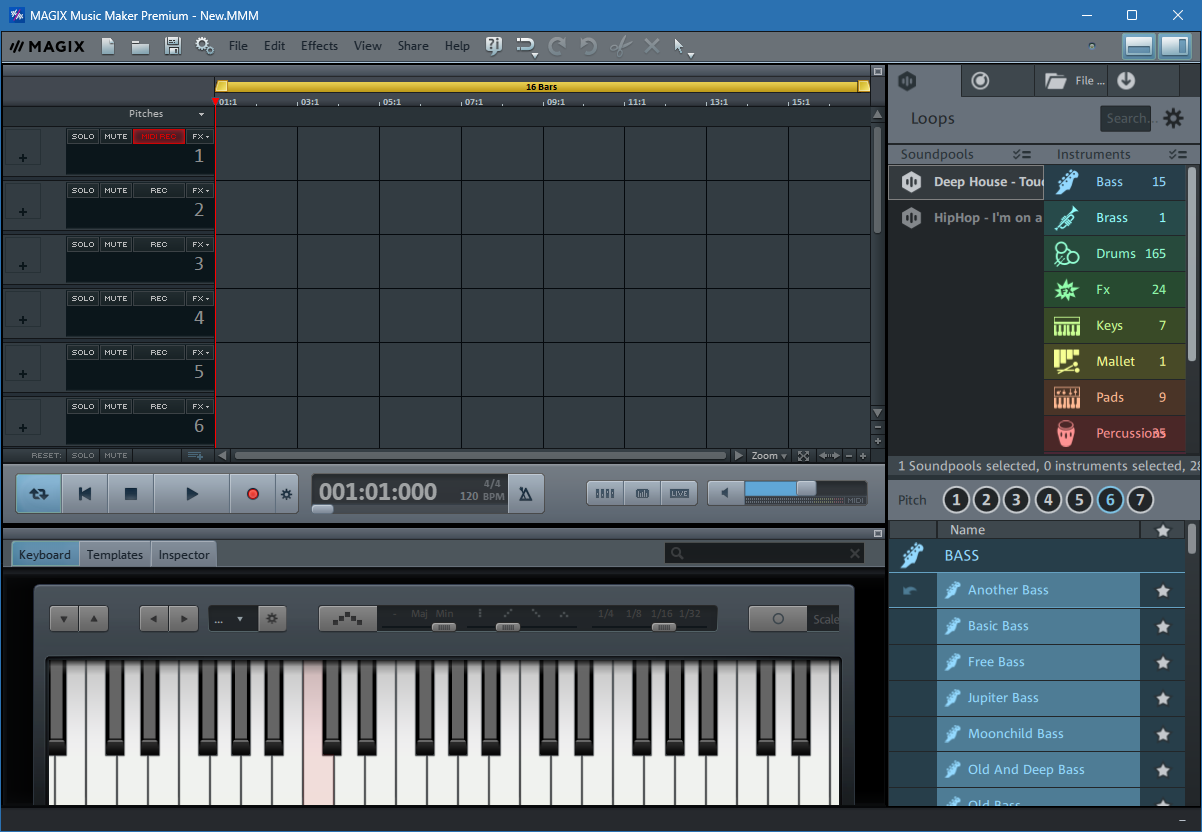Create a new project with the blank page icon

tap(108, 46)
